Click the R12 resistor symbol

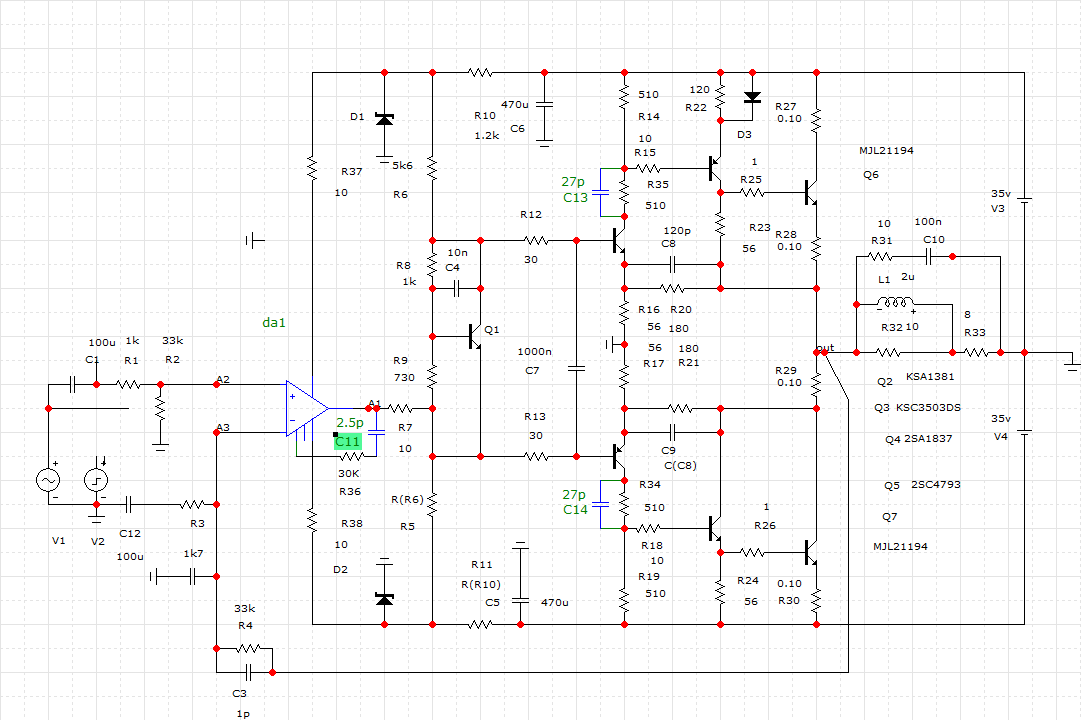(536, 241)
